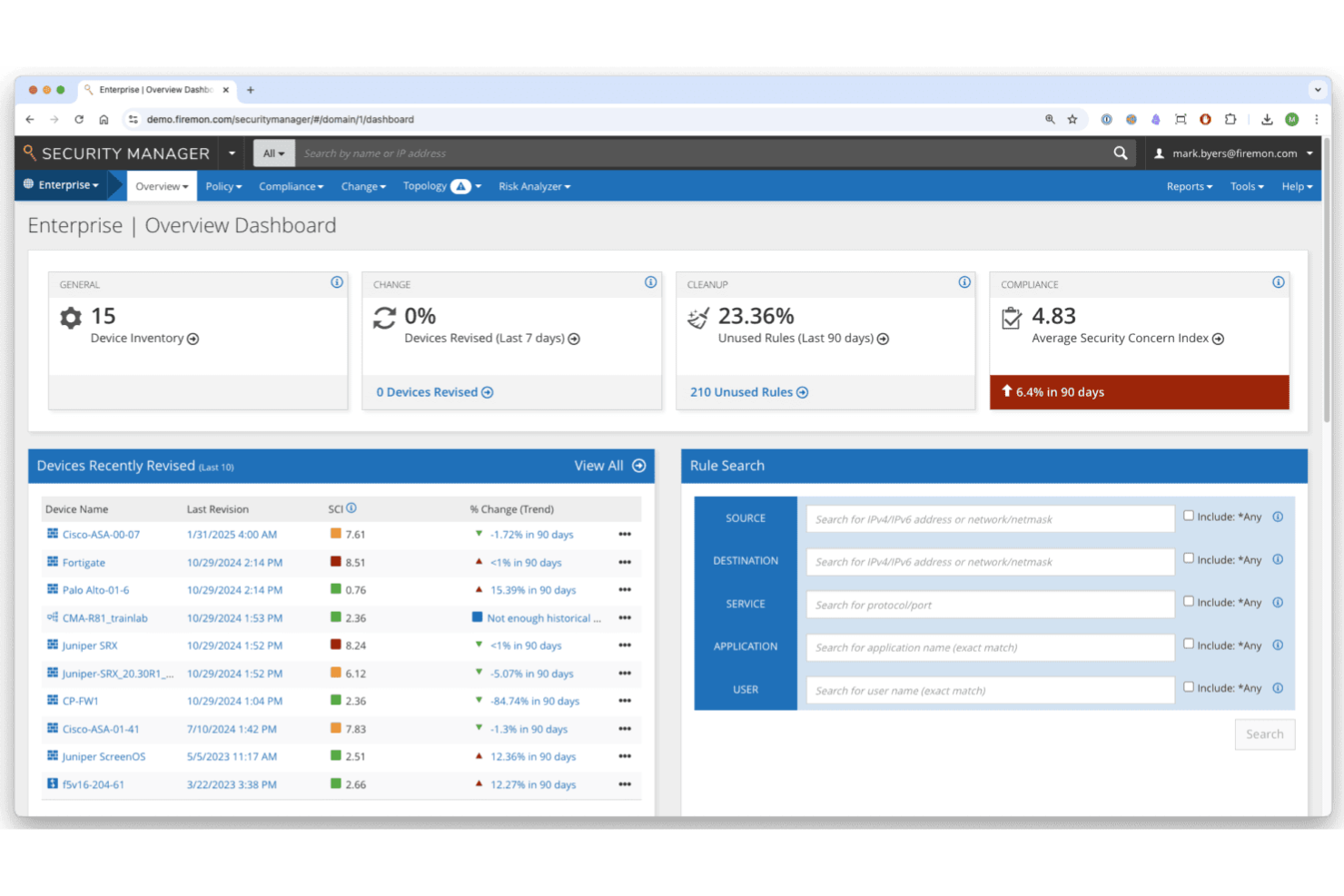Click the SCI info icon in the table header

click(x=351, y=508)
